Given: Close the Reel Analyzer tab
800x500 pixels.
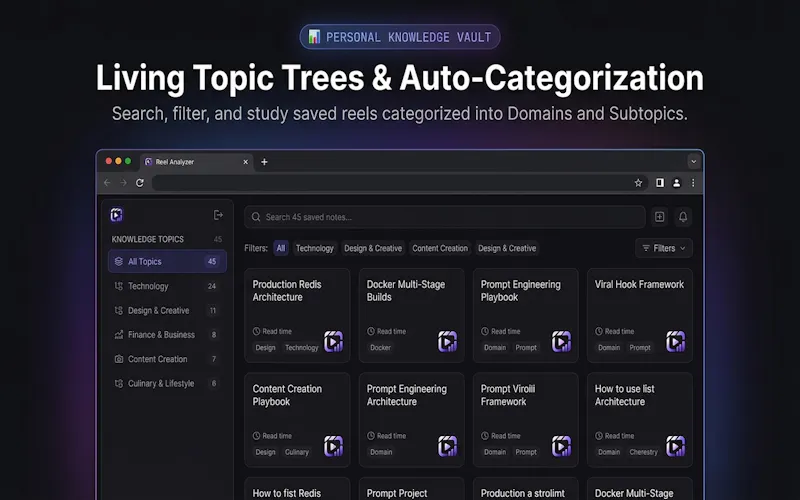Looking at the screenshot, I should [245, 162].
